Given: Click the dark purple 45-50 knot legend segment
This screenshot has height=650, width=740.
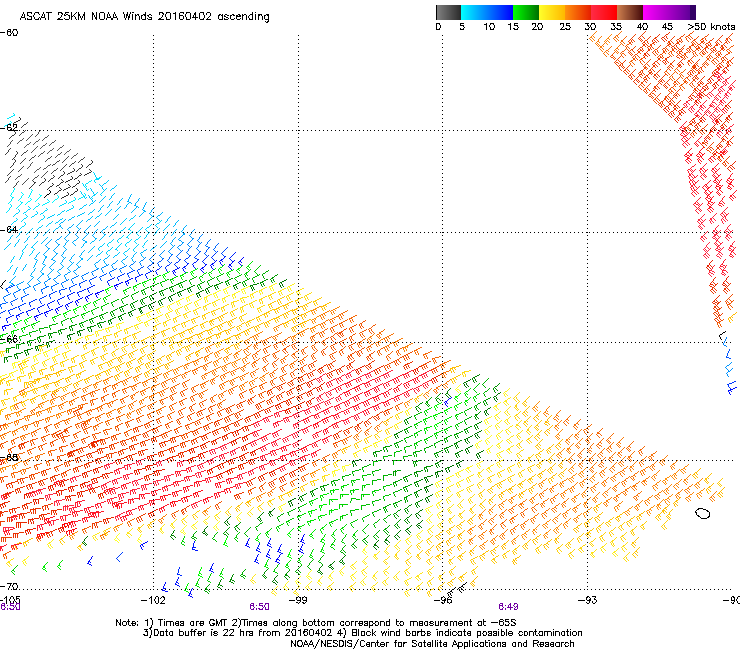Looking at the screenshot, I should [x=682, y=12].
